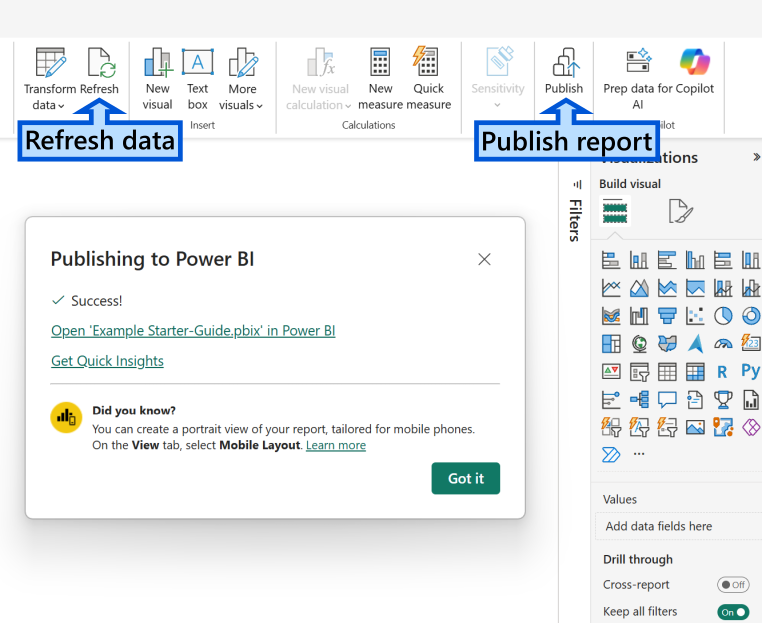The image size is (762, 623).
Task: Select the trophy Metrics visual
Action: (x=723, y=400)
